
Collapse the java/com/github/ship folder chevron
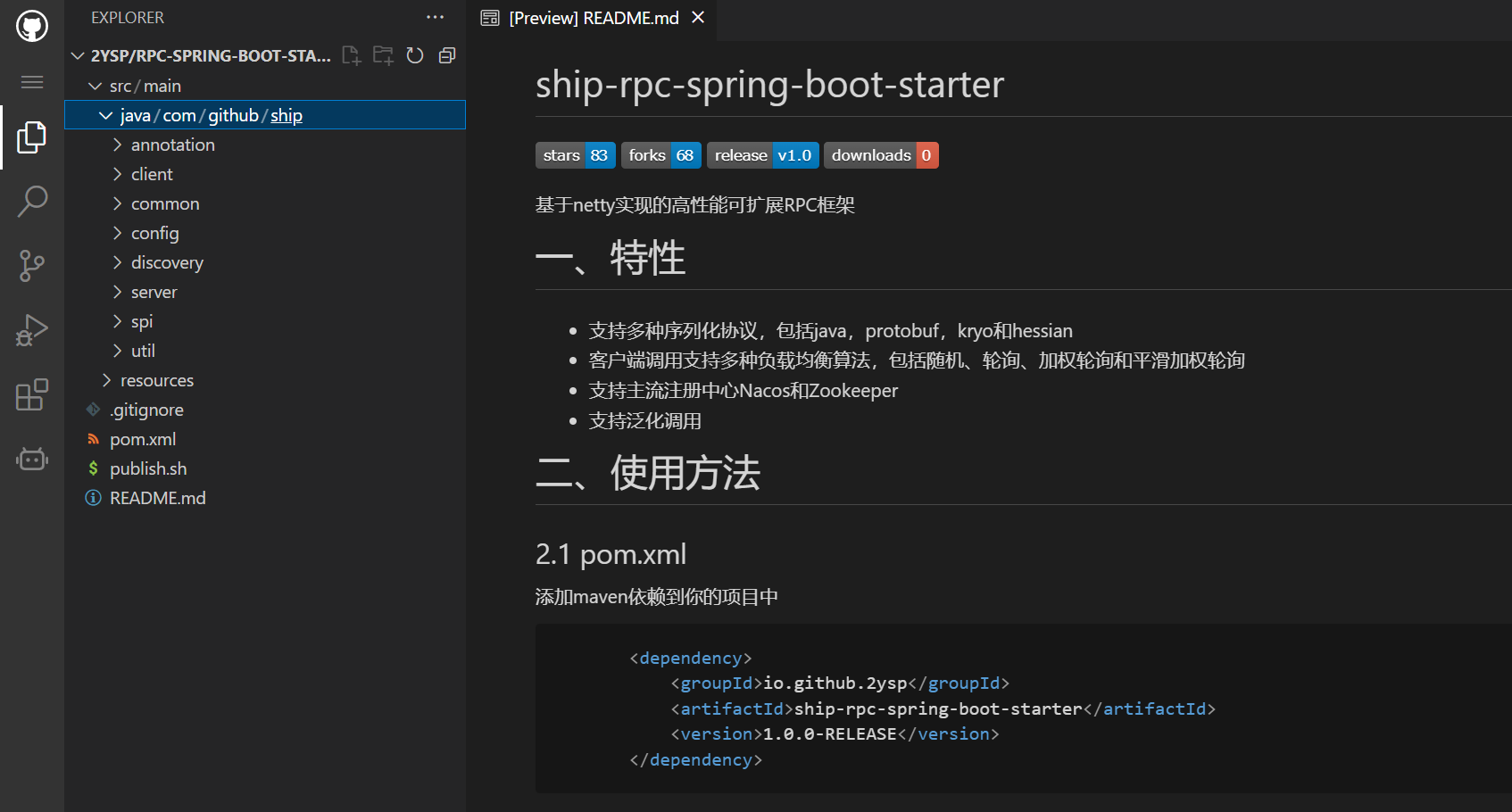tap(106, 115)
